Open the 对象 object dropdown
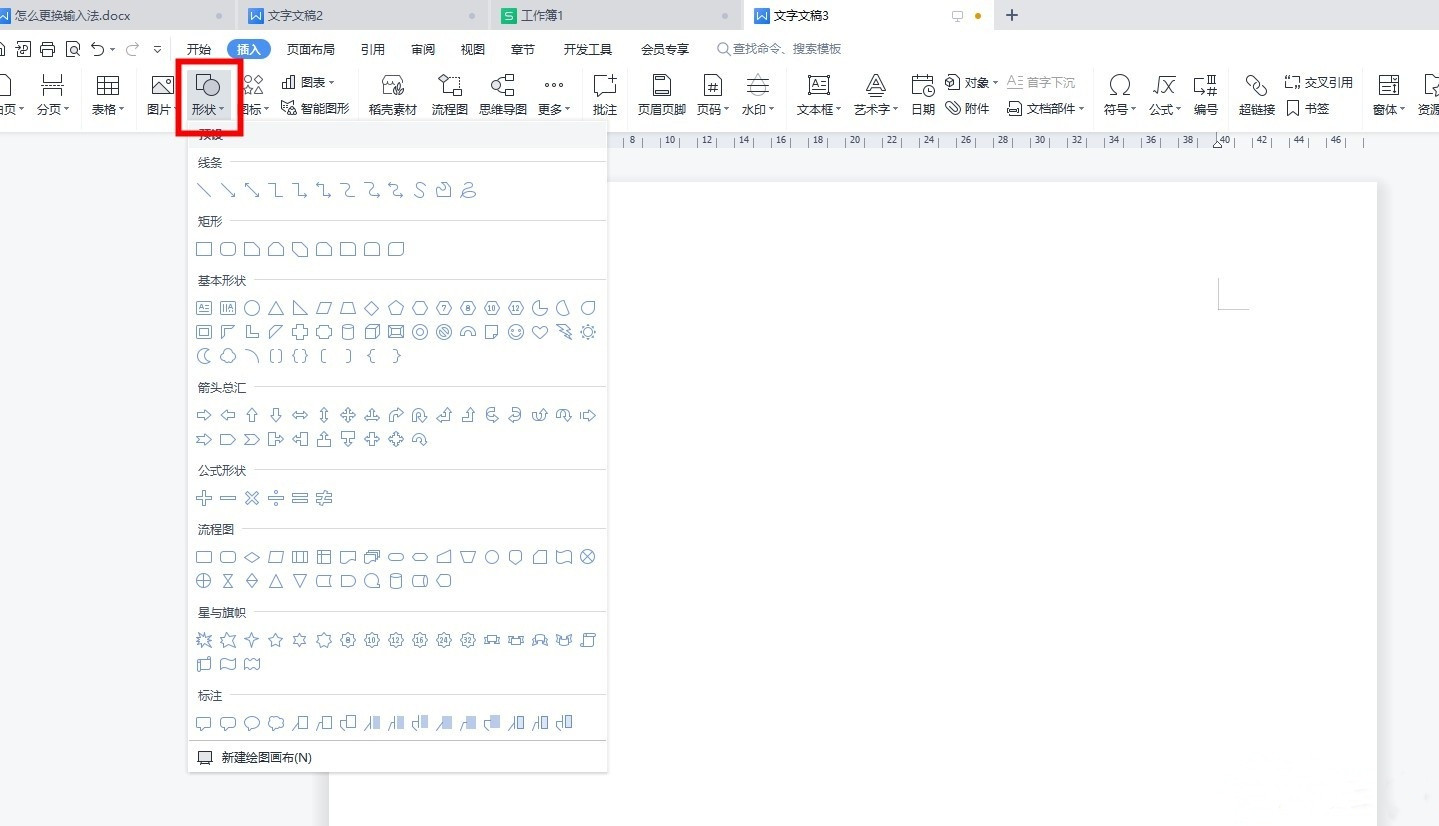Image resolution: width=1439 pixels, height=826 pixels. pyautogui.click(x=972, y=82)
